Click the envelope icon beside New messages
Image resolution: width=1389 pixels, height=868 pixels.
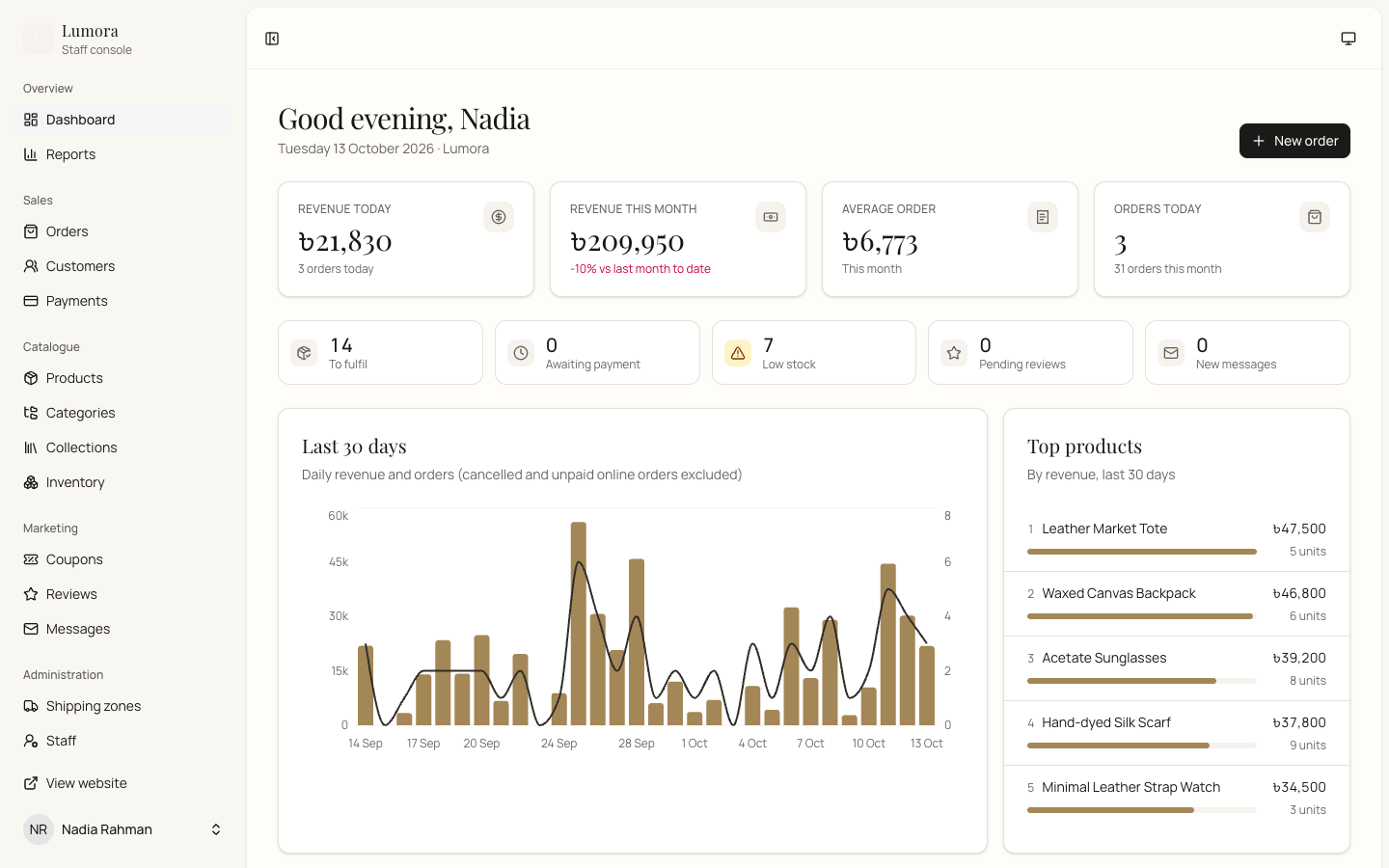click(1171, 353)
